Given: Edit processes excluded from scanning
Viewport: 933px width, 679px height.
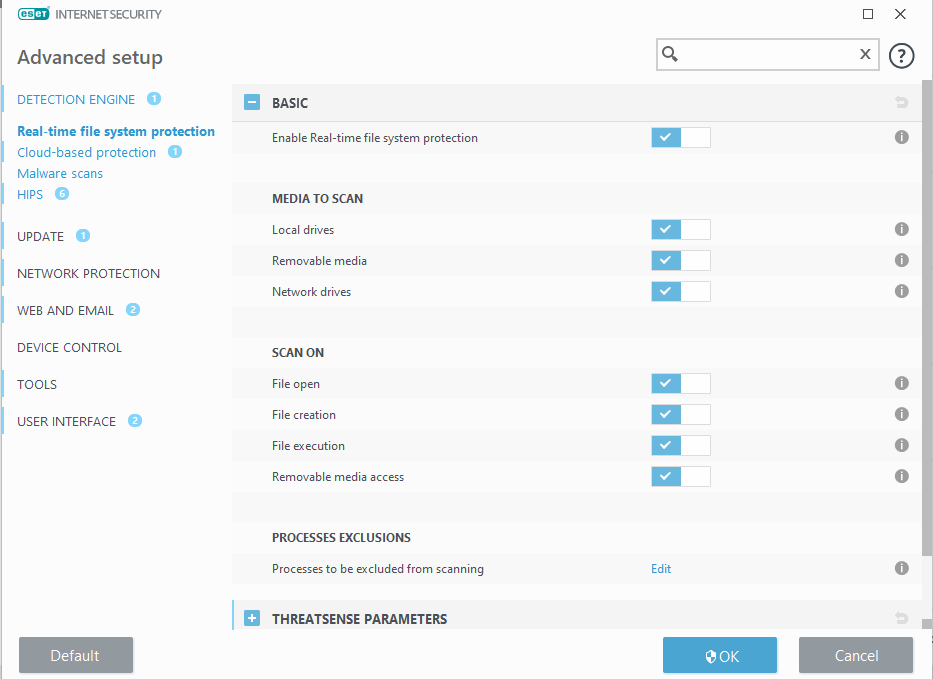Looking at the screenshot, I should click(x=661, y=569).
